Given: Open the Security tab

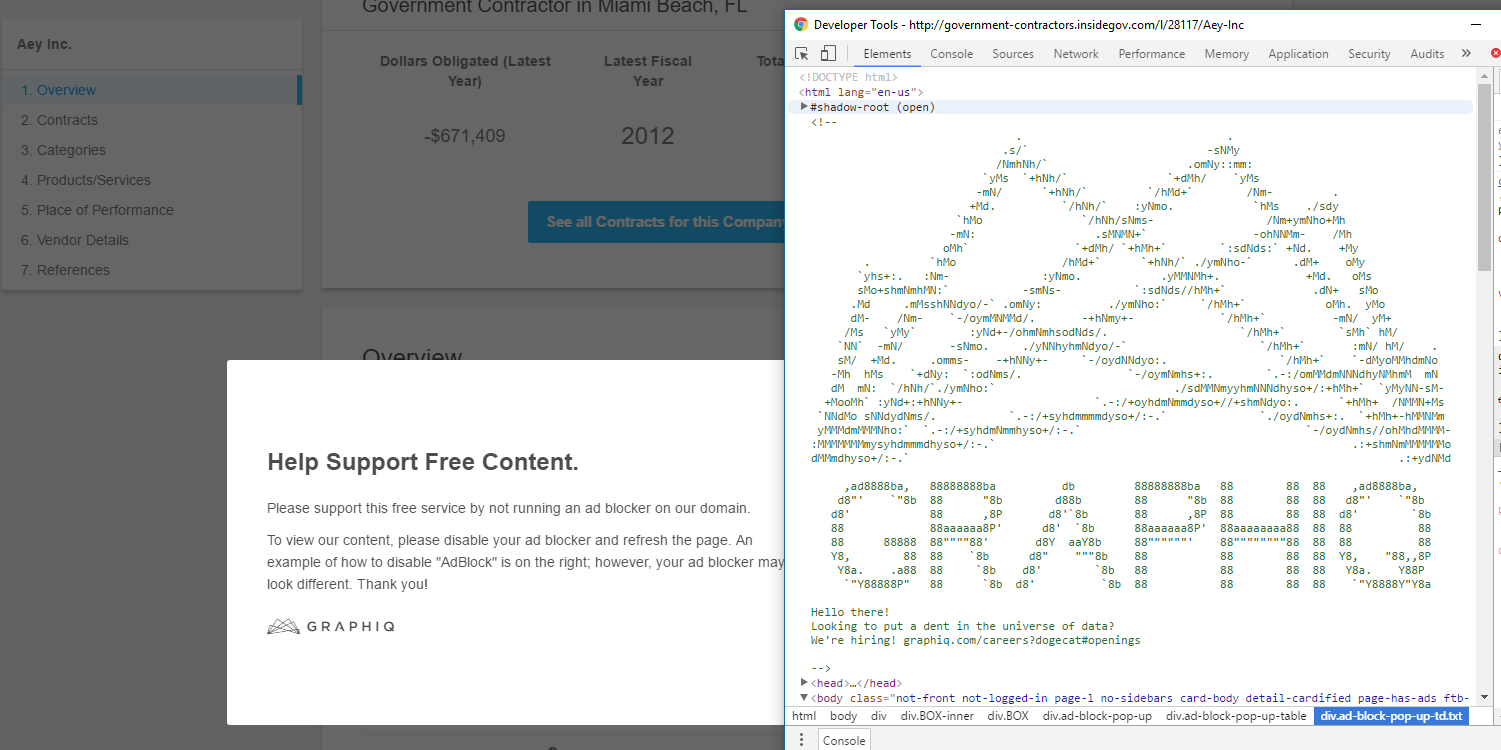Looking at the screenshot, I should pos(1369,54).
